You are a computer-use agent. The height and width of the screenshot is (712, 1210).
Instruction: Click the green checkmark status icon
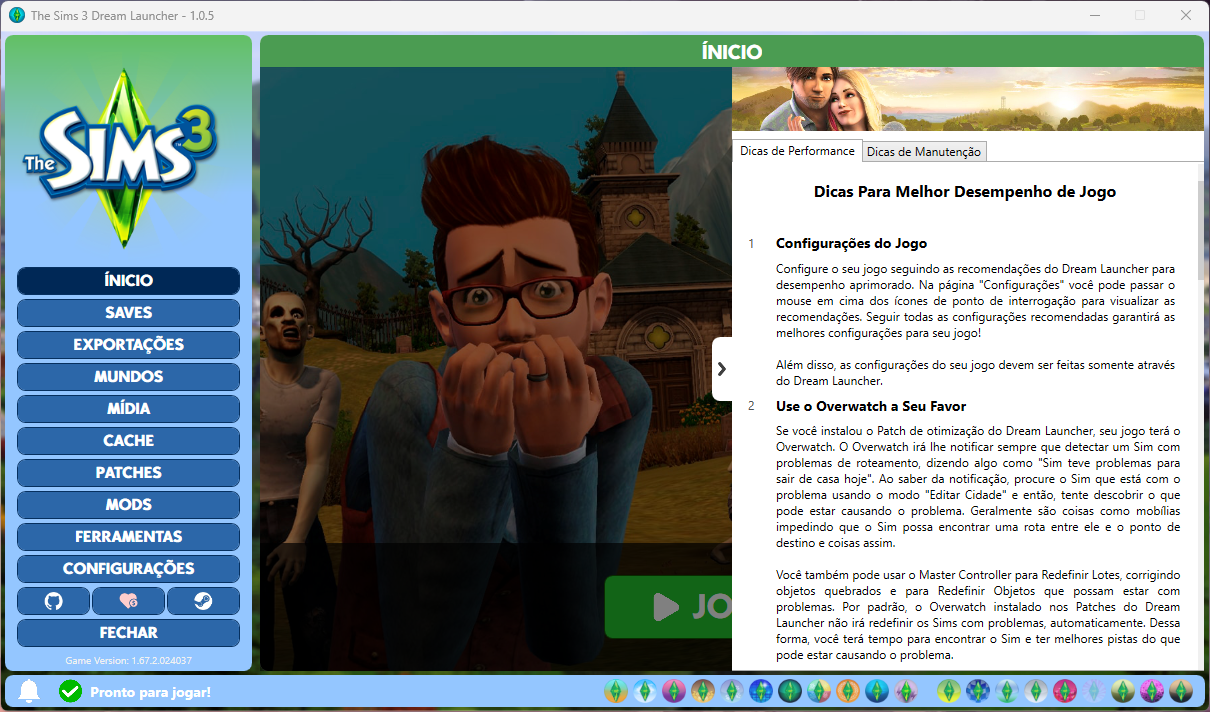pos(70,691)
